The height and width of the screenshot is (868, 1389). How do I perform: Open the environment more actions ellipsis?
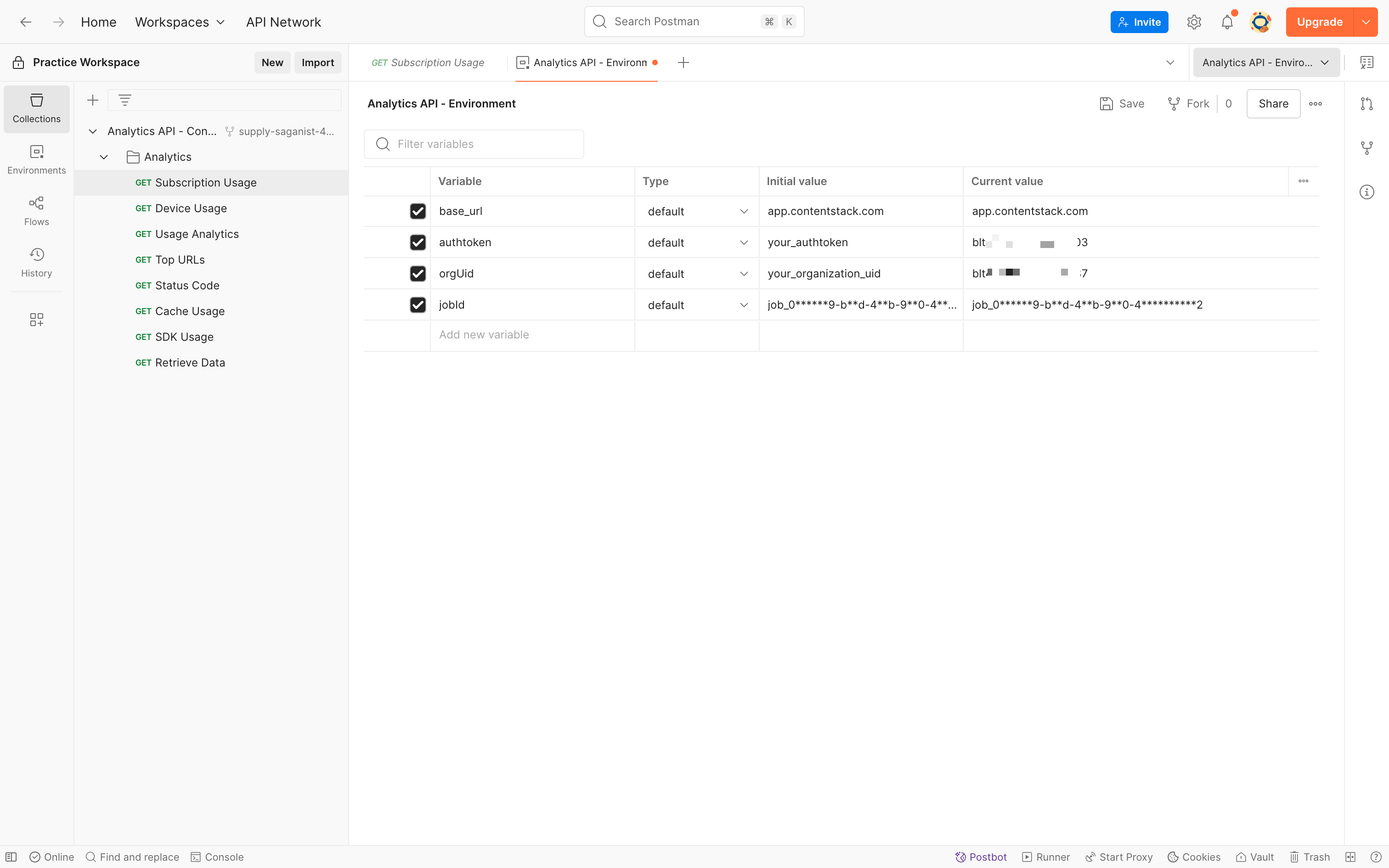(x=1315, y=104)
